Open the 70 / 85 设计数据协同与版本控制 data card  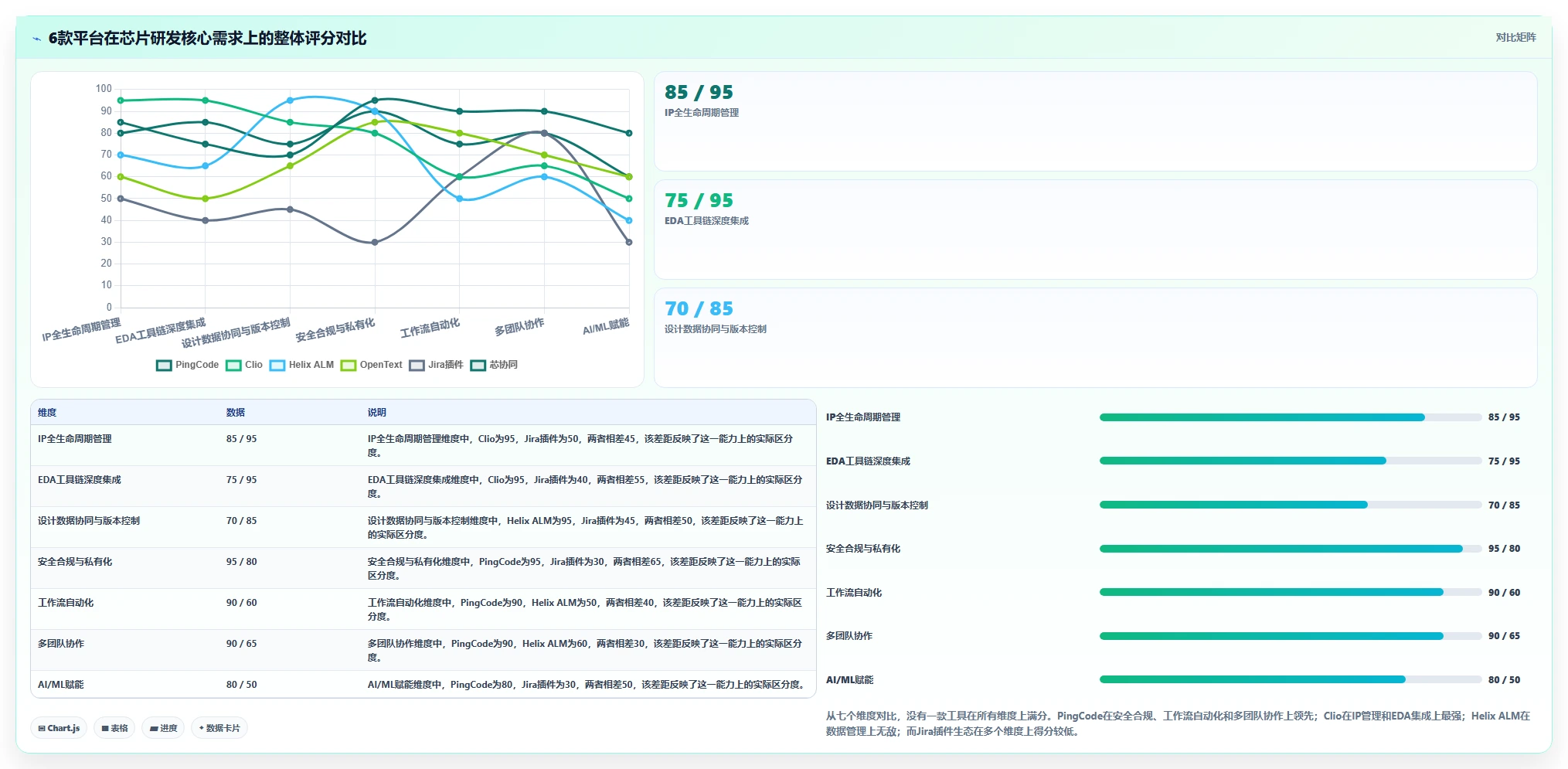point(1095,338)
